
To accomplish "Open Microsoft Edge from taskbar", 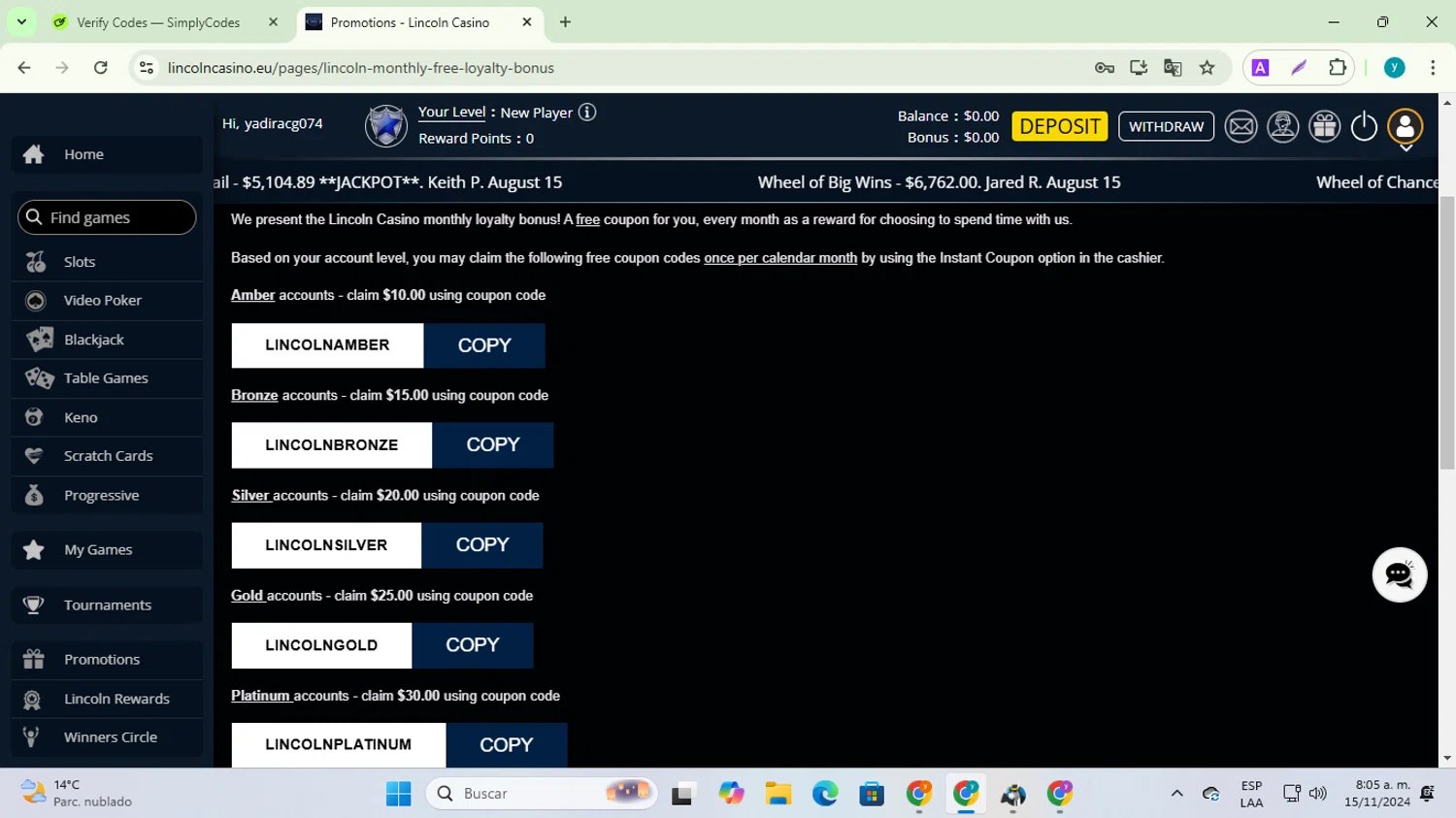I will (x=825, y=794).
